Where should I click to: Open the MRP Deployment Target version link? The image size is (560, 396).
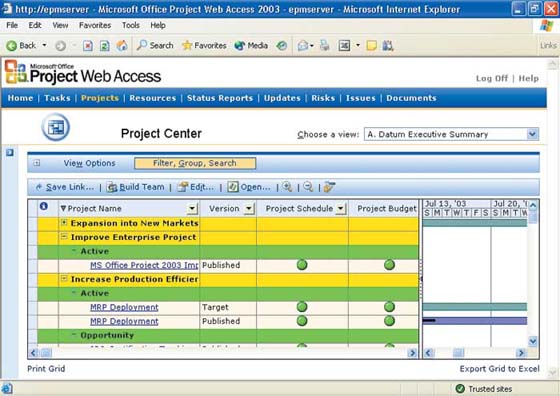point(124,307)
